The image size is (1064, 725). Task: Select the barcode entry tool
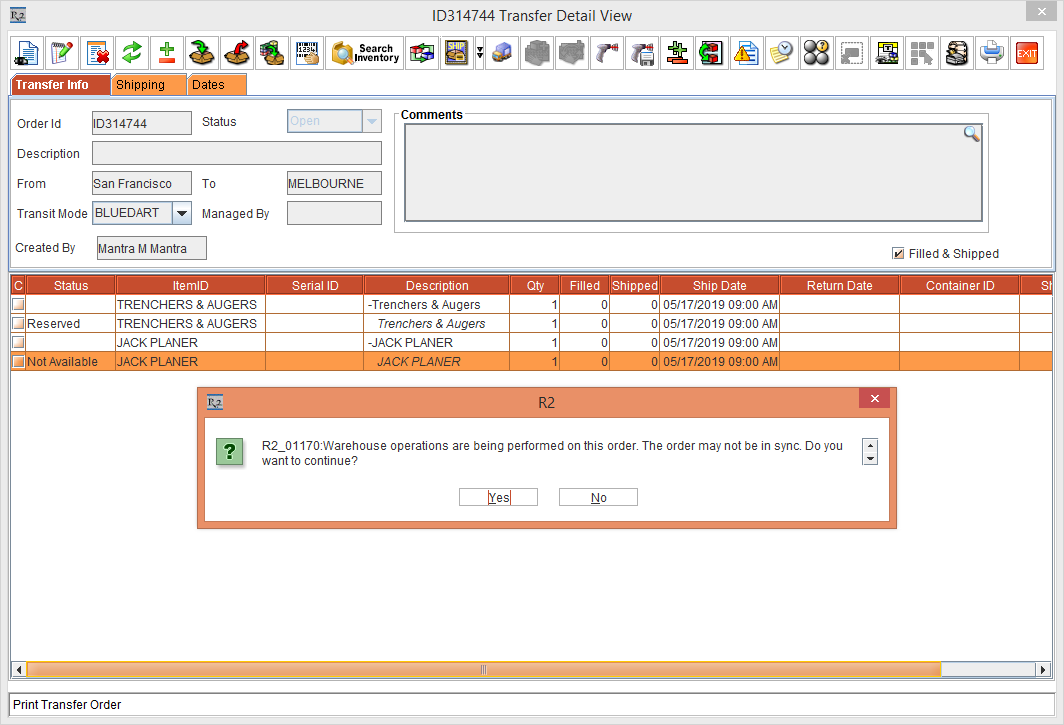[x=307, y=53]
